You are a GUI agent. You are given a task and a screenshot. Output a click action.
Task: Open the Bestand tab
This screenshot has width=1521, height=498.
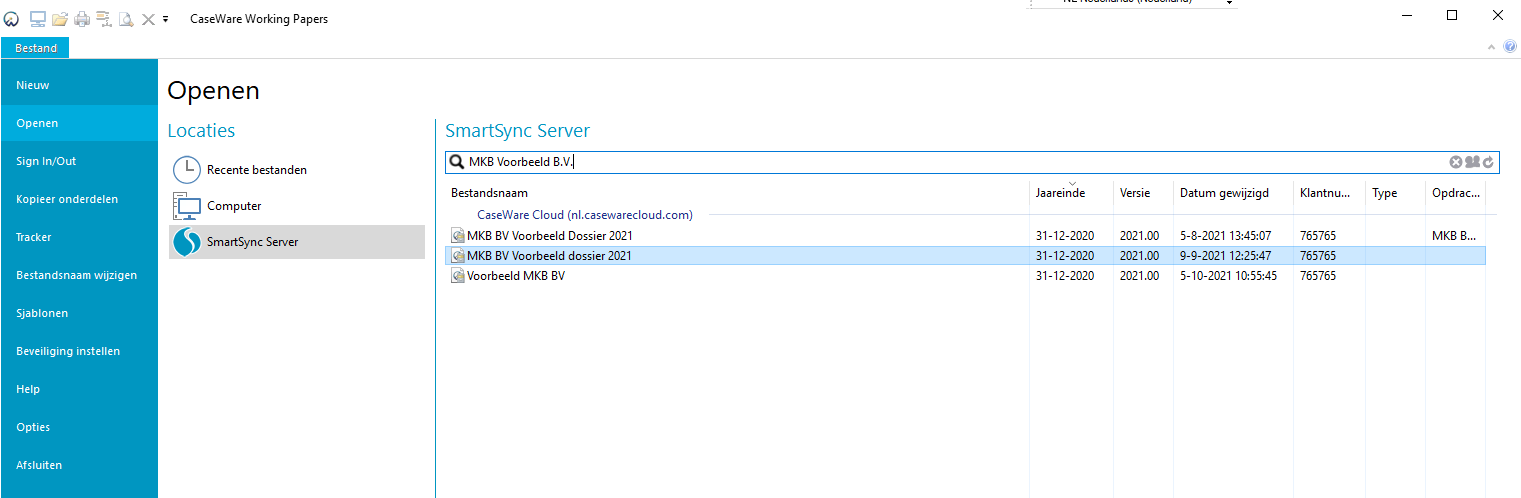tap(36, 48)
